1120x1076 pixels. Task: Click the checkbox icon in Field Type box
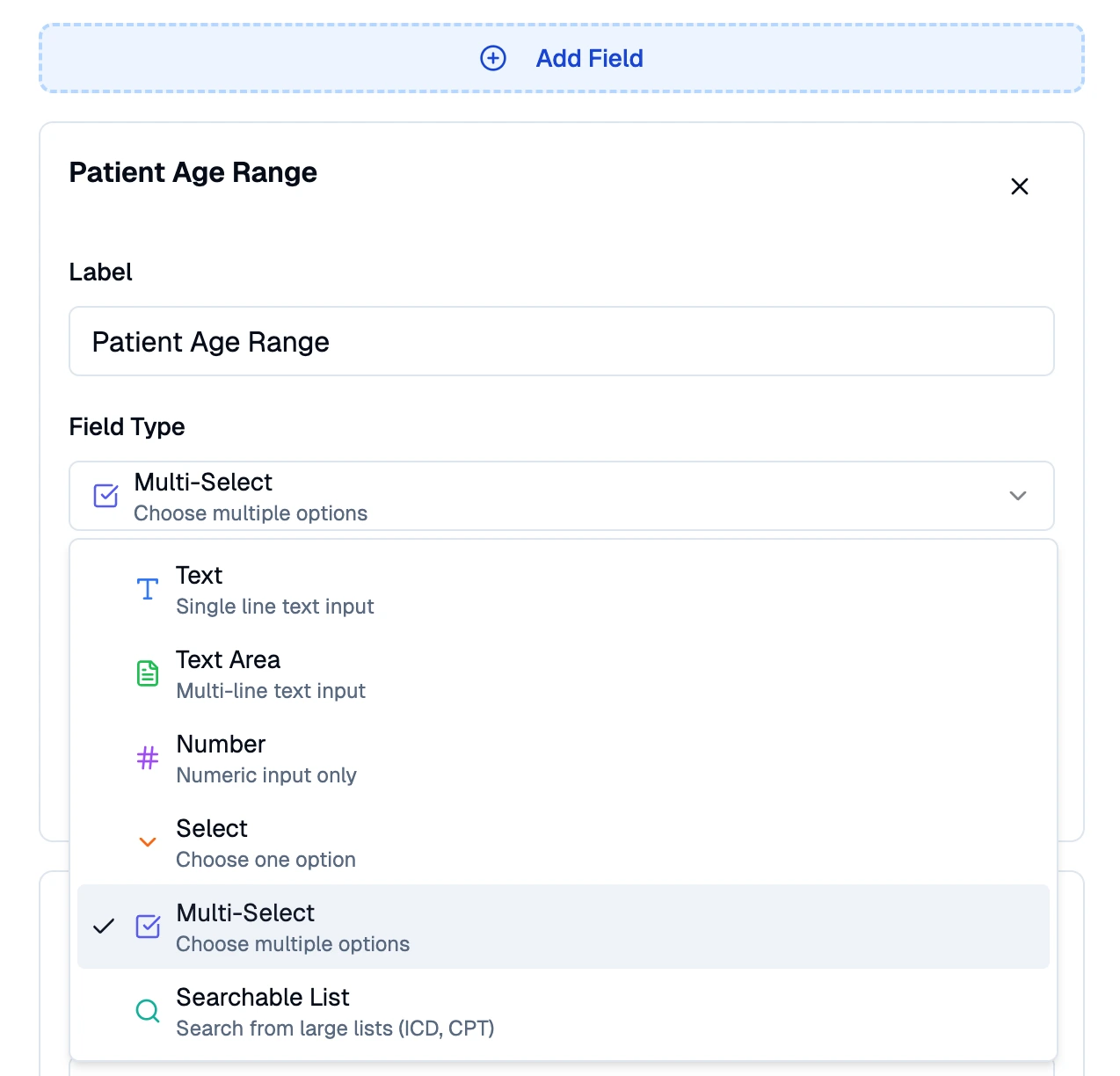pyautogui.click(x=105, y=496)
